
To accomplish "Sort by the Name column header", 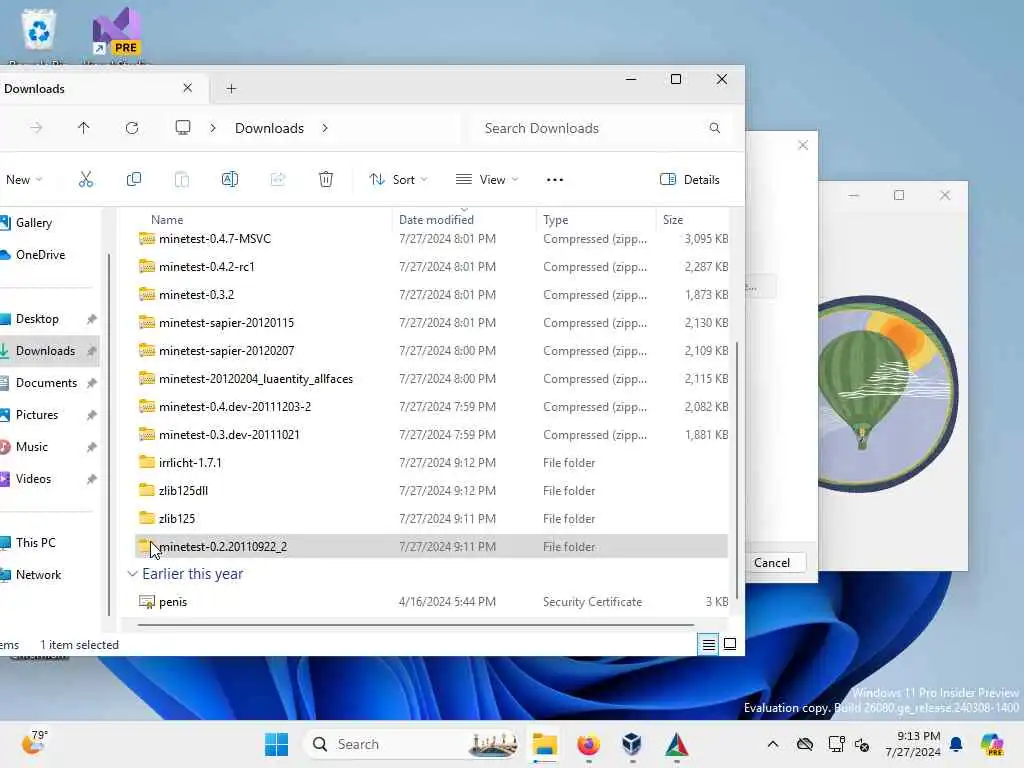I will click(x=167, y=220).
